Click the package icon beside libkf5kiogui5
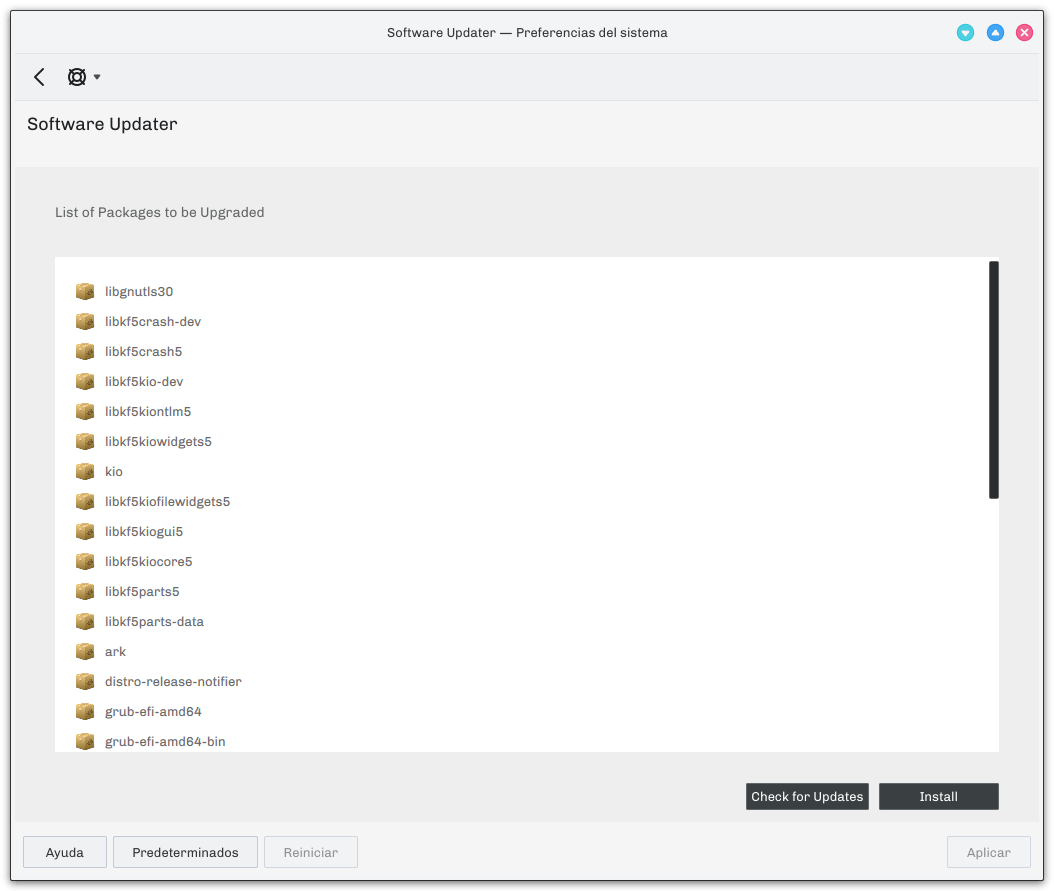The width and height of the screenshot is (1054, 891). pyautogui.click(x=85, y=532)
